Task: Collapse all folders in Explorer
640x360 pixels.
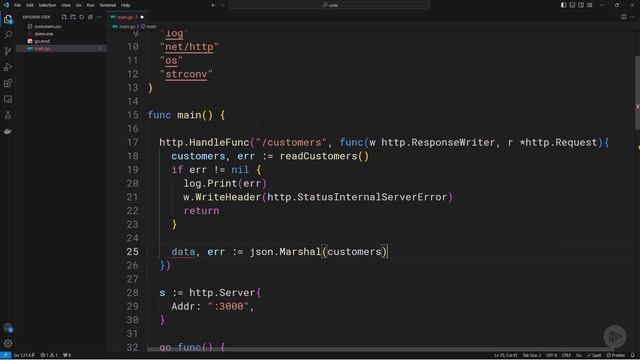Action: (90, 17)
